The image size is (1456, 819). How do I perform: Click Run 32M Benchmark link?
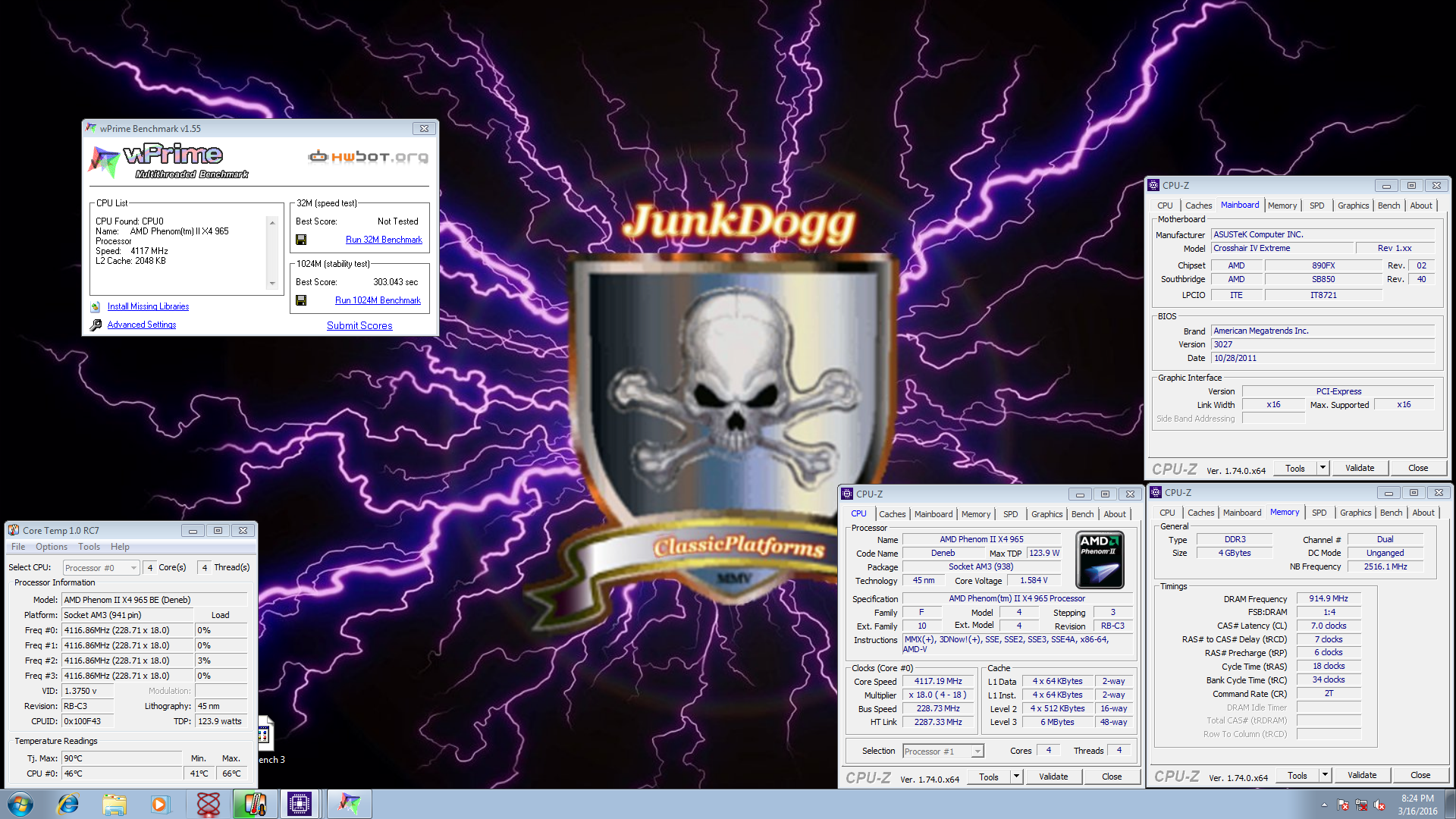(384, 240)
